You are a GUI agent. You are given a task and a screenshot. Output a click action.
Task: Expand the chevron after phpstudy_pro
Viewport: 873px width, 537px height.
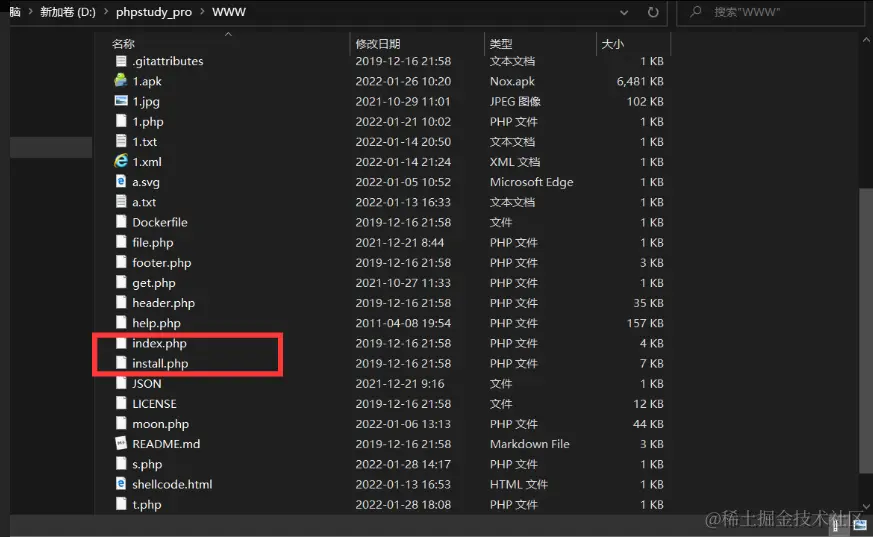[202, 12]
